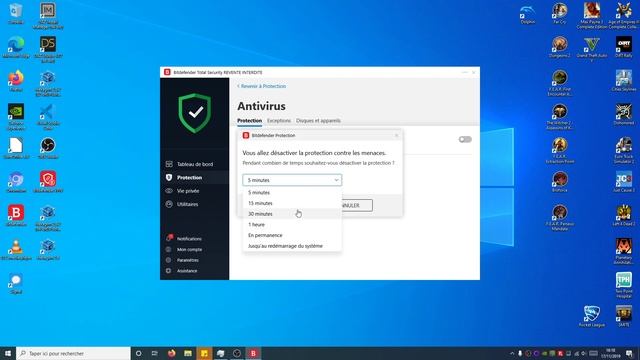Open Cortana from the taskbar
Screen dimensions: 640x360
[138, 353]
